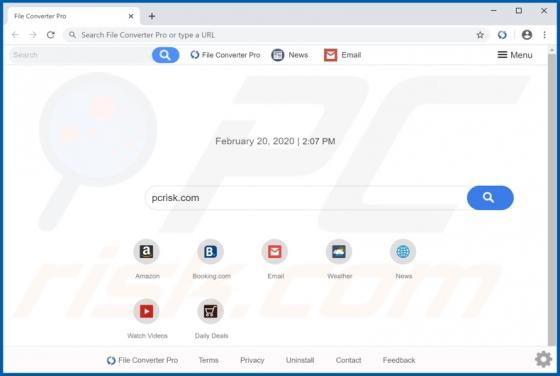
Task: Open the Chrome profile avatar
Action: (527, 35)
